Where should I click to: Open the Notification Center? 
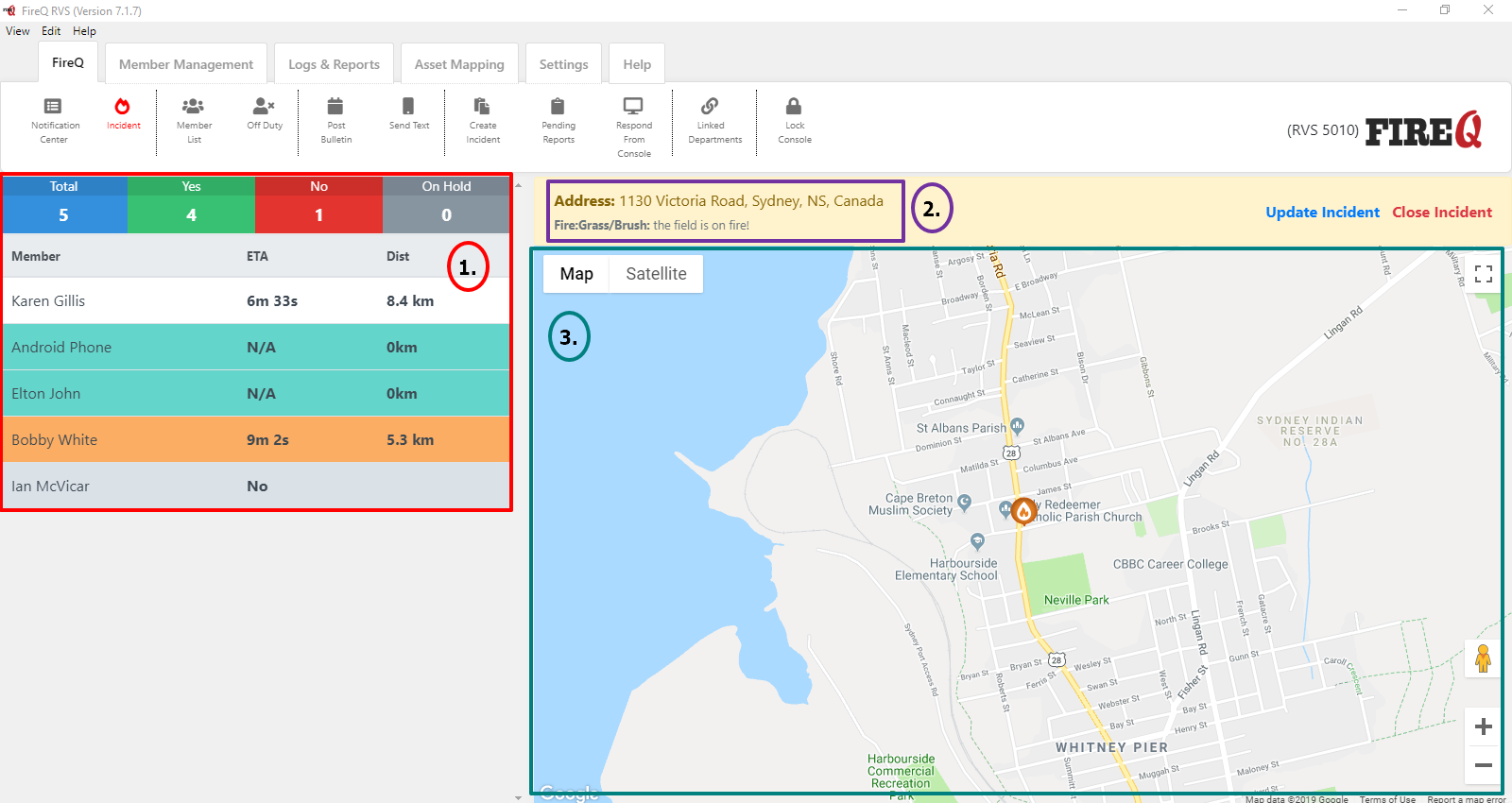coord(54,121)
